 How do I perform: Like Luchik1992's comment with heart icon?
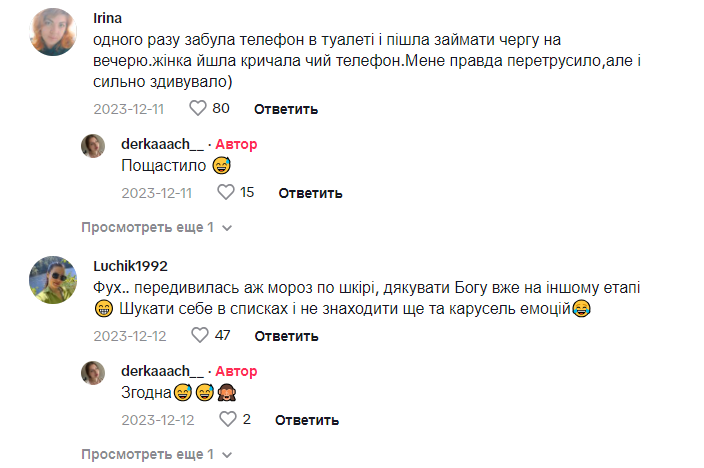pyautogui.click(x=199, y=335)
